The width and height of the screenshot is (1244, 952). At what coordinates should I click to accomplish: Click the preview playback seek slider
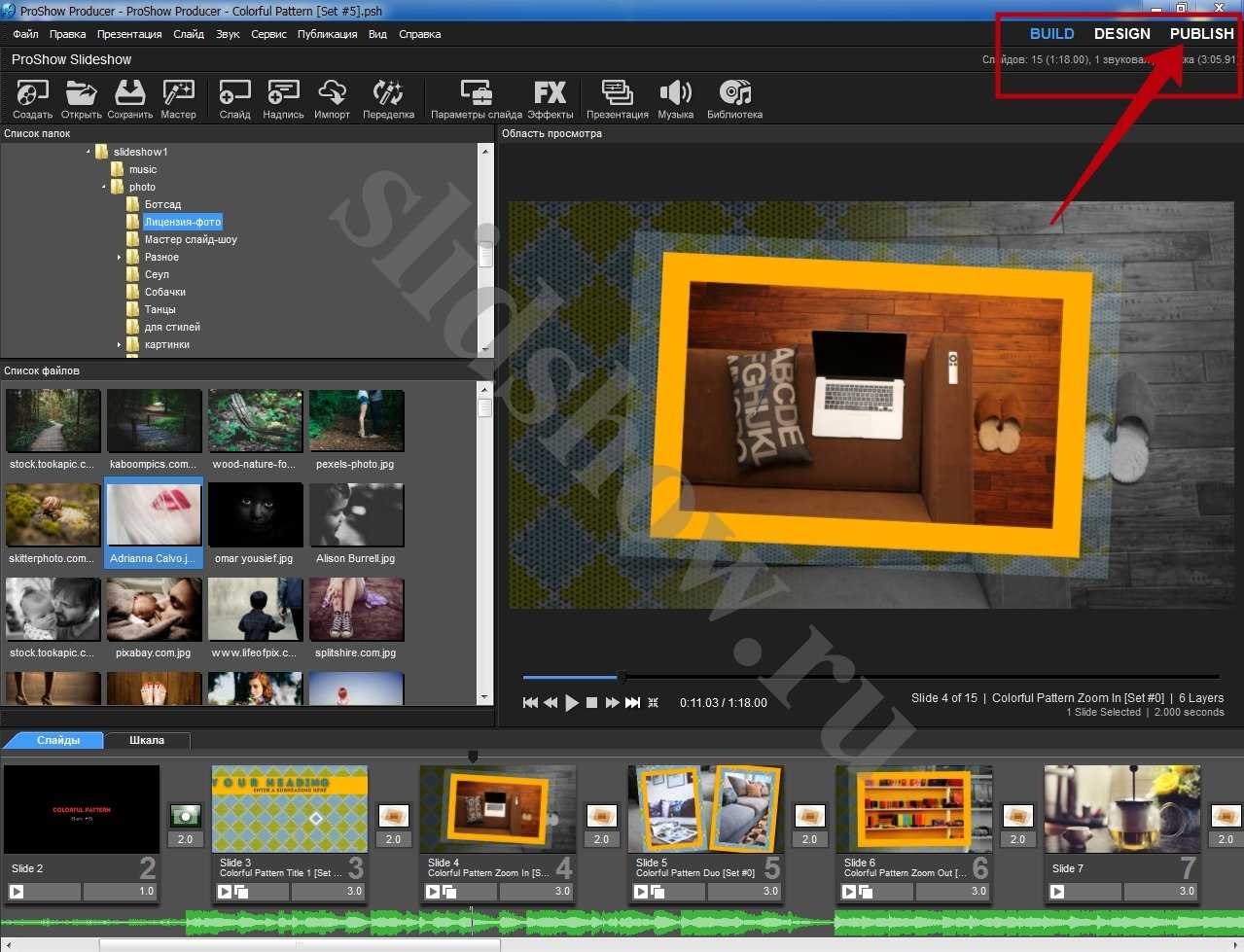coord(870,677)
